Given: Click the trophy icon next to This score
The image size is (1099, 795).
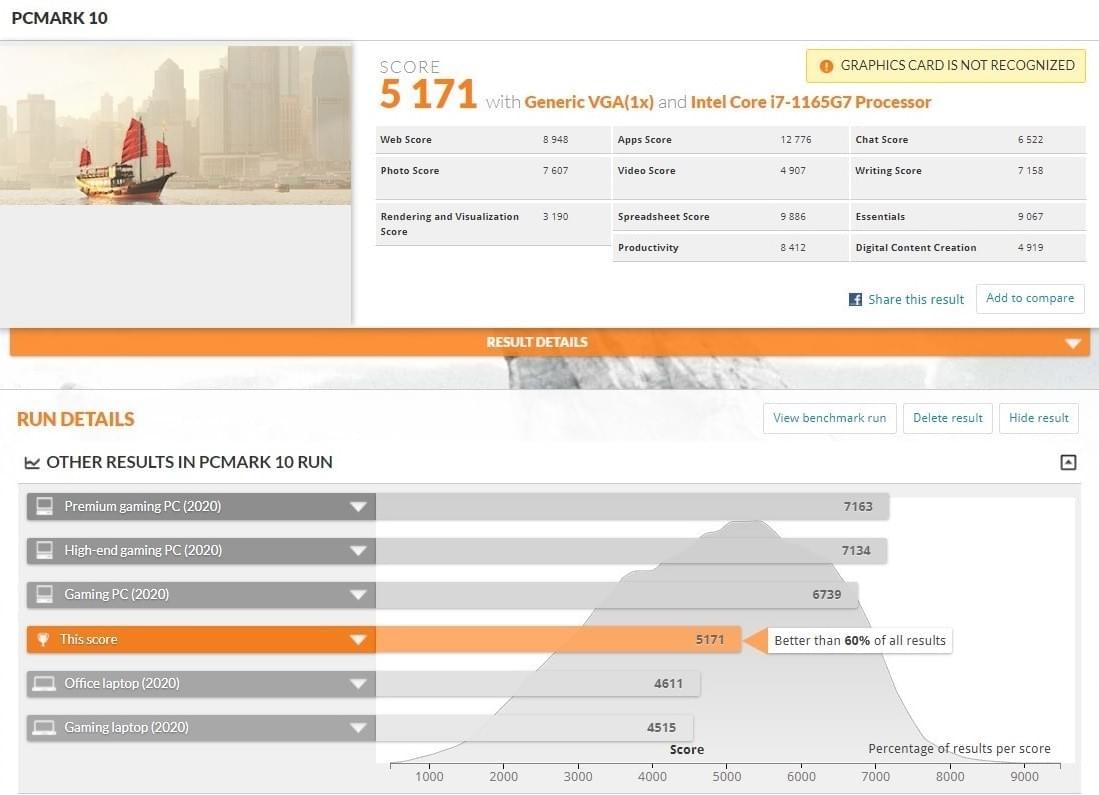Looking at the screenshot, I should [x=43, y=639].
